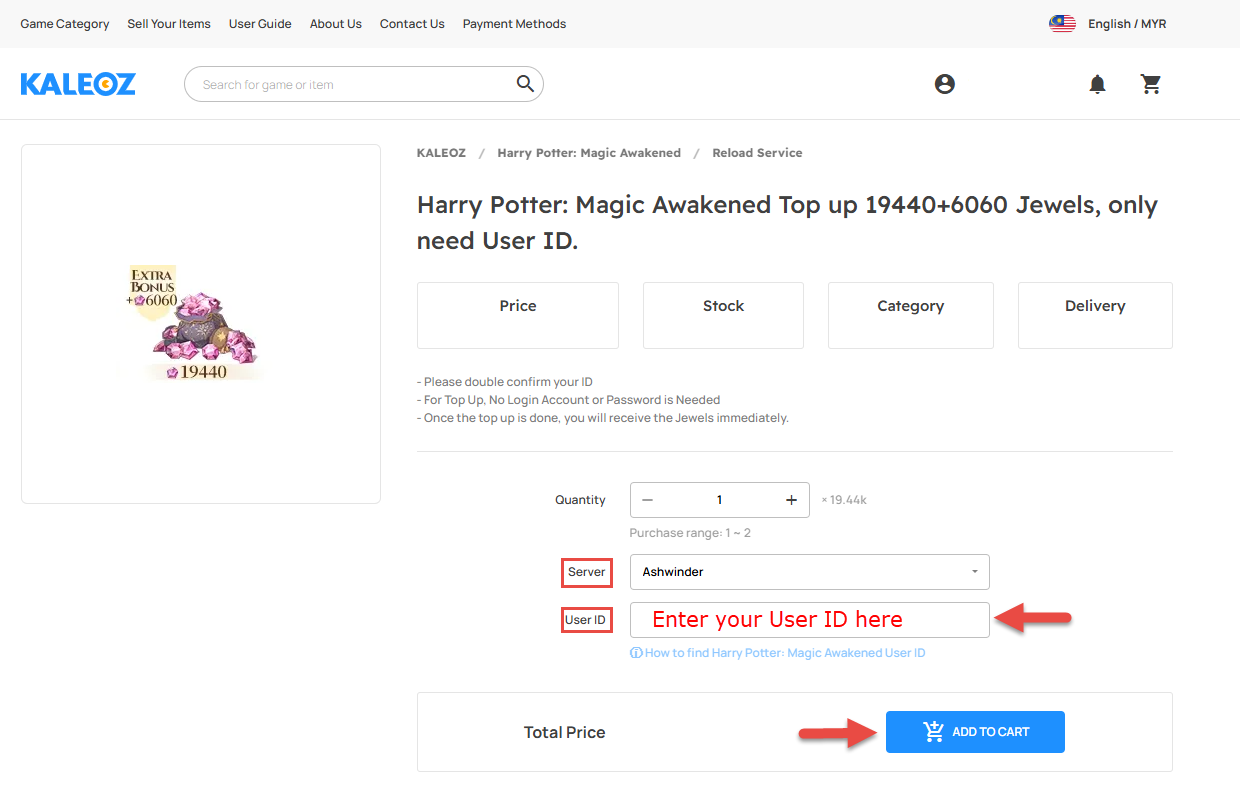Increase quantity with plus button
Screen dimensions: 1240x787
pyautogui.click(x=791, y=500)
